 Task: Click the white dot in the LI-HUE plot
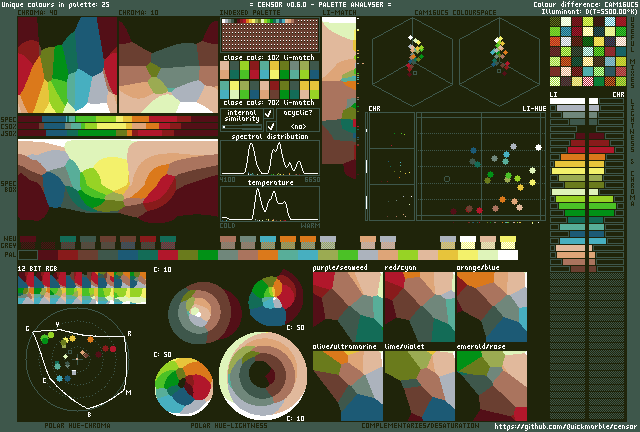tap(538, 147)
